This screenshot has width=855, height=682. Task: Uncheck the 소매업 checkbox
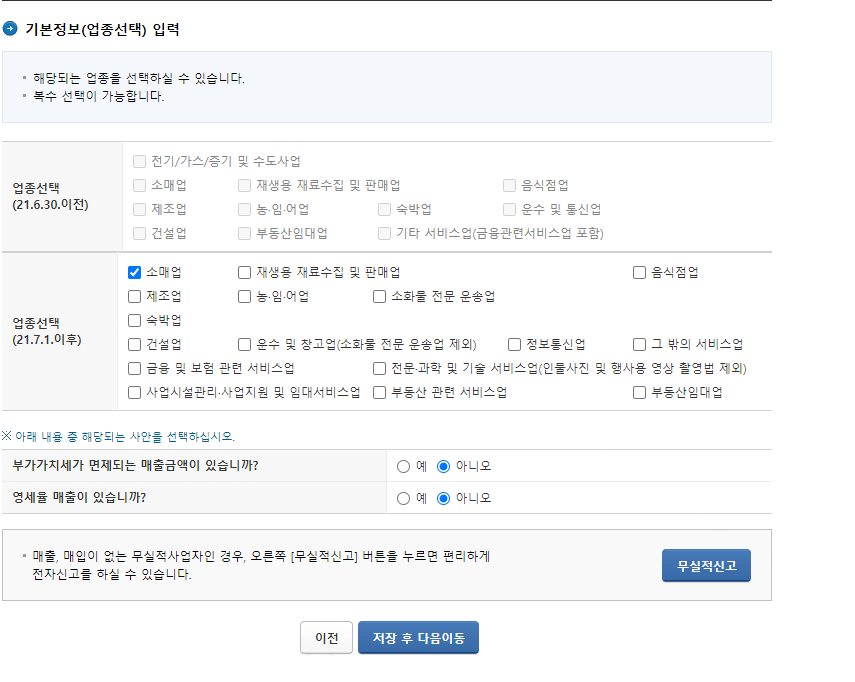pos(135,272)
